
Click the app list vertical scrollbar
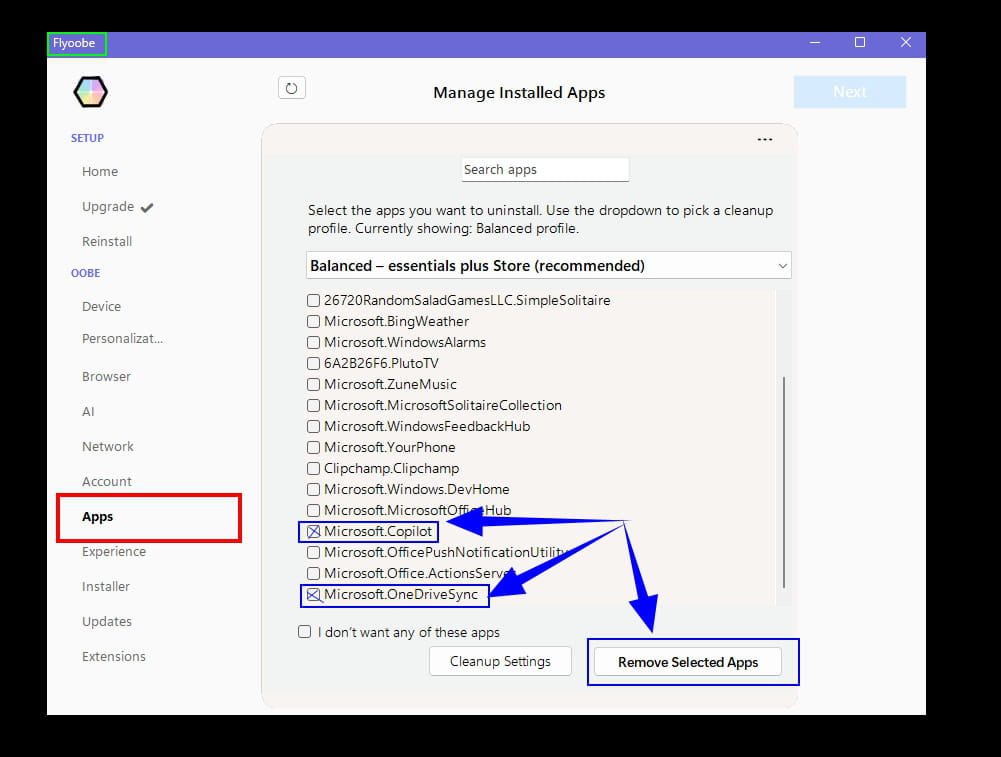pyautogui.click(x=783, y=483)
